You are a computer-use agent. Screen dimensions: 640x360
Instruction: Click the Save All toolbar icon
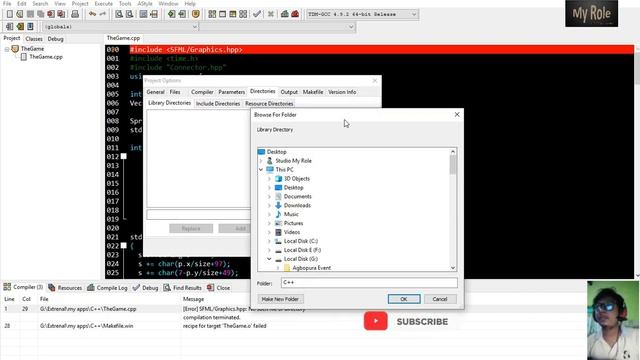40,14
